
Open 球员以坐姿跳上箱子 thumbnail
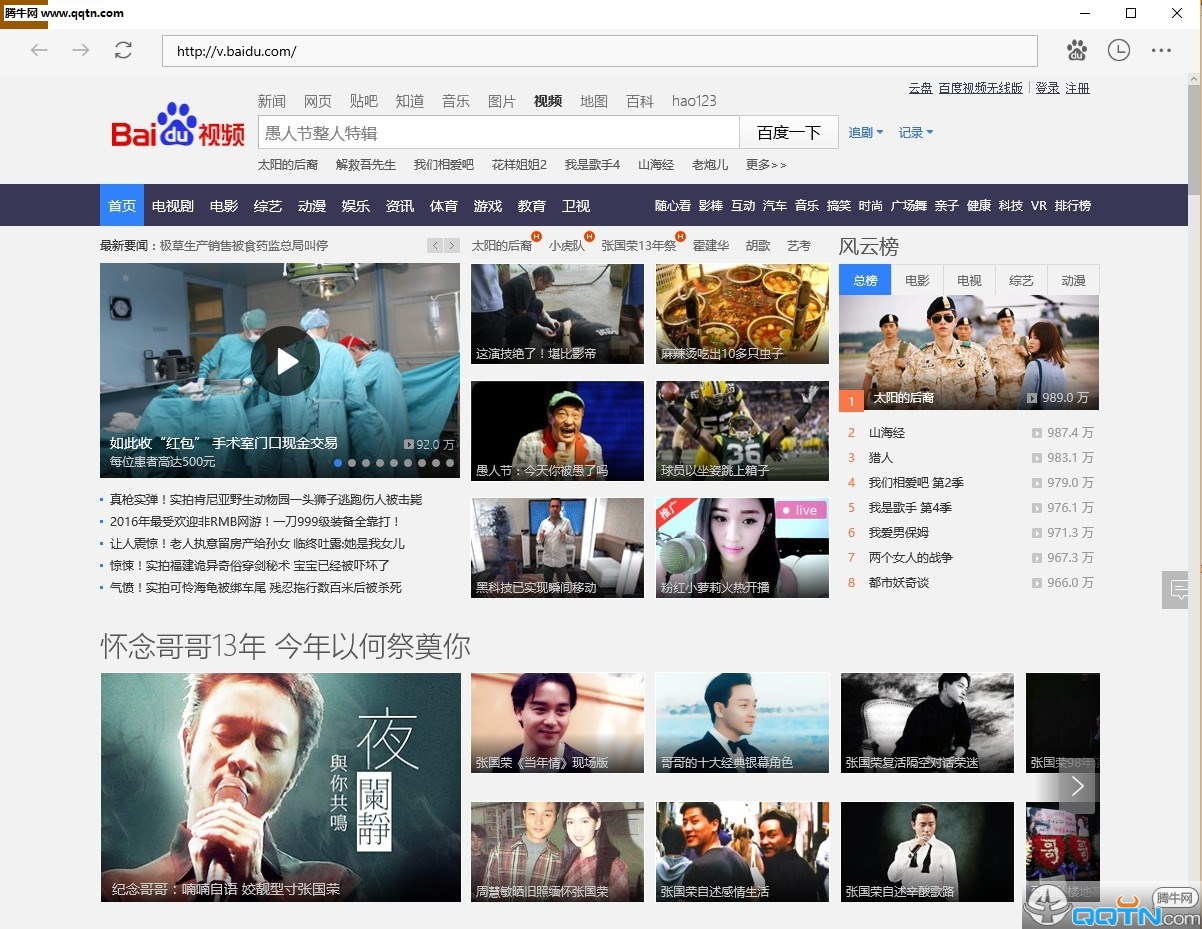[742, 430]
